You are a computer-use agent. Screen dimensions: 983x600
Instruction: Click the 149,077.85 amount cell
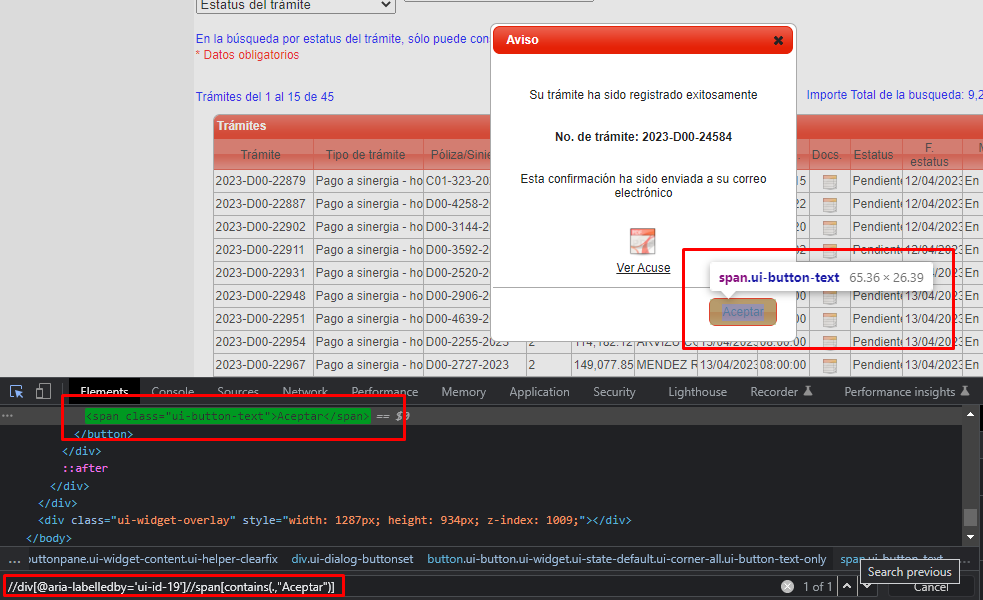coord(604,365)
